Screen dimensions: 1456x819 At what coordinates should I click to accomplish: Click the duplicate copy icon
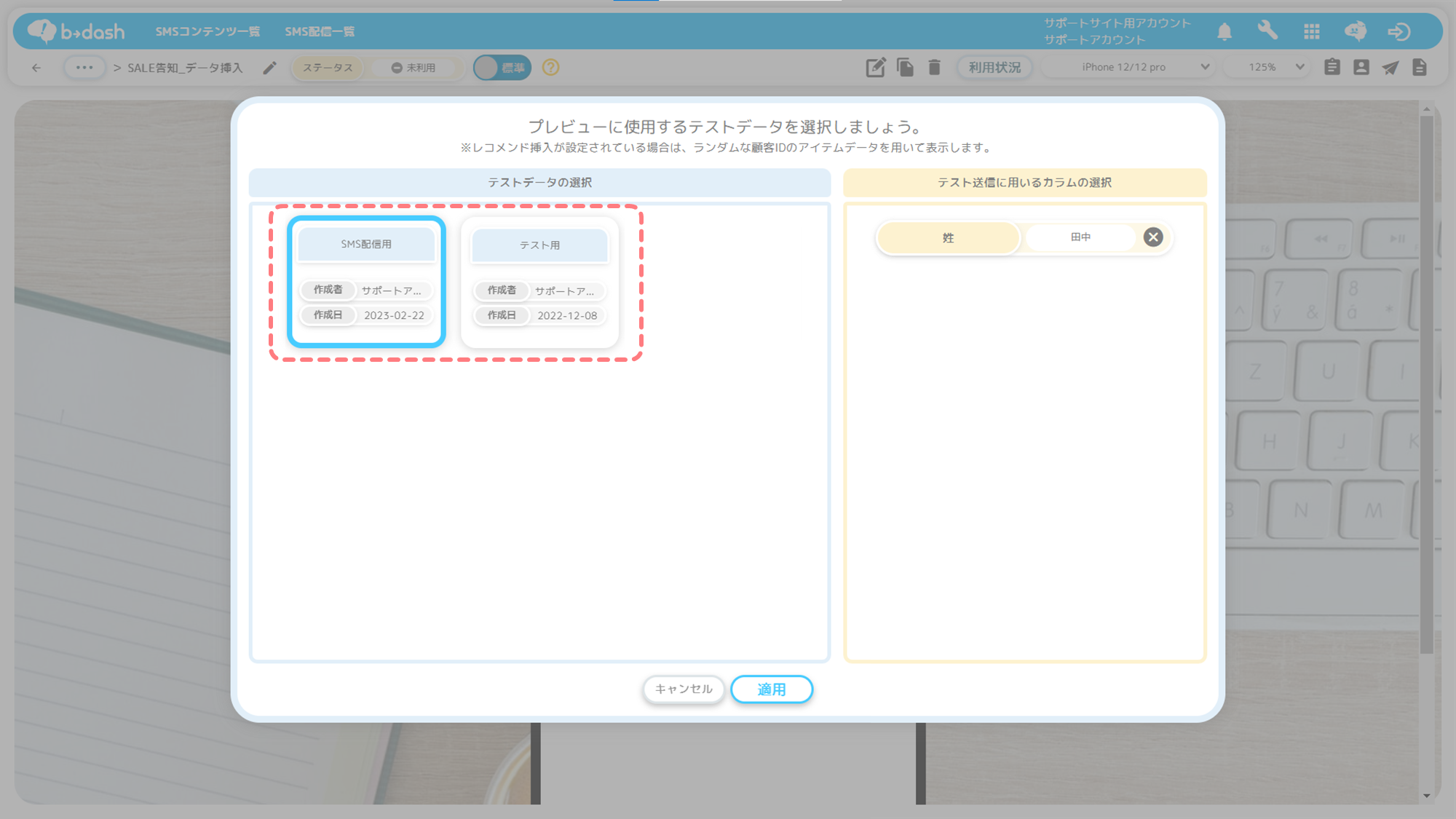[905, 67]
